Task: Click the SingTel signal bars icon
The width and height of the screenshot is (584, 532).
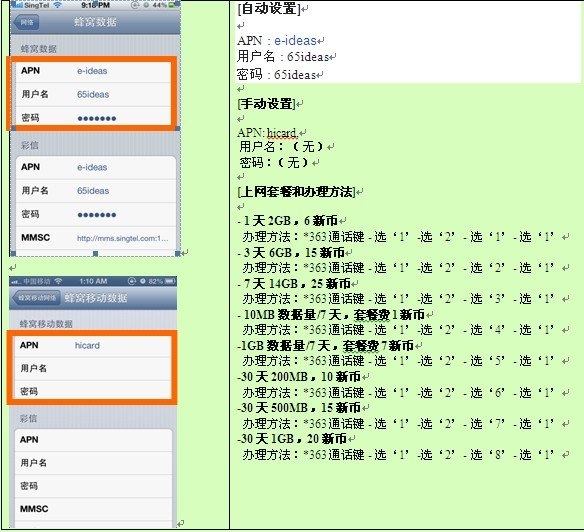Action: tap(18, 5)
